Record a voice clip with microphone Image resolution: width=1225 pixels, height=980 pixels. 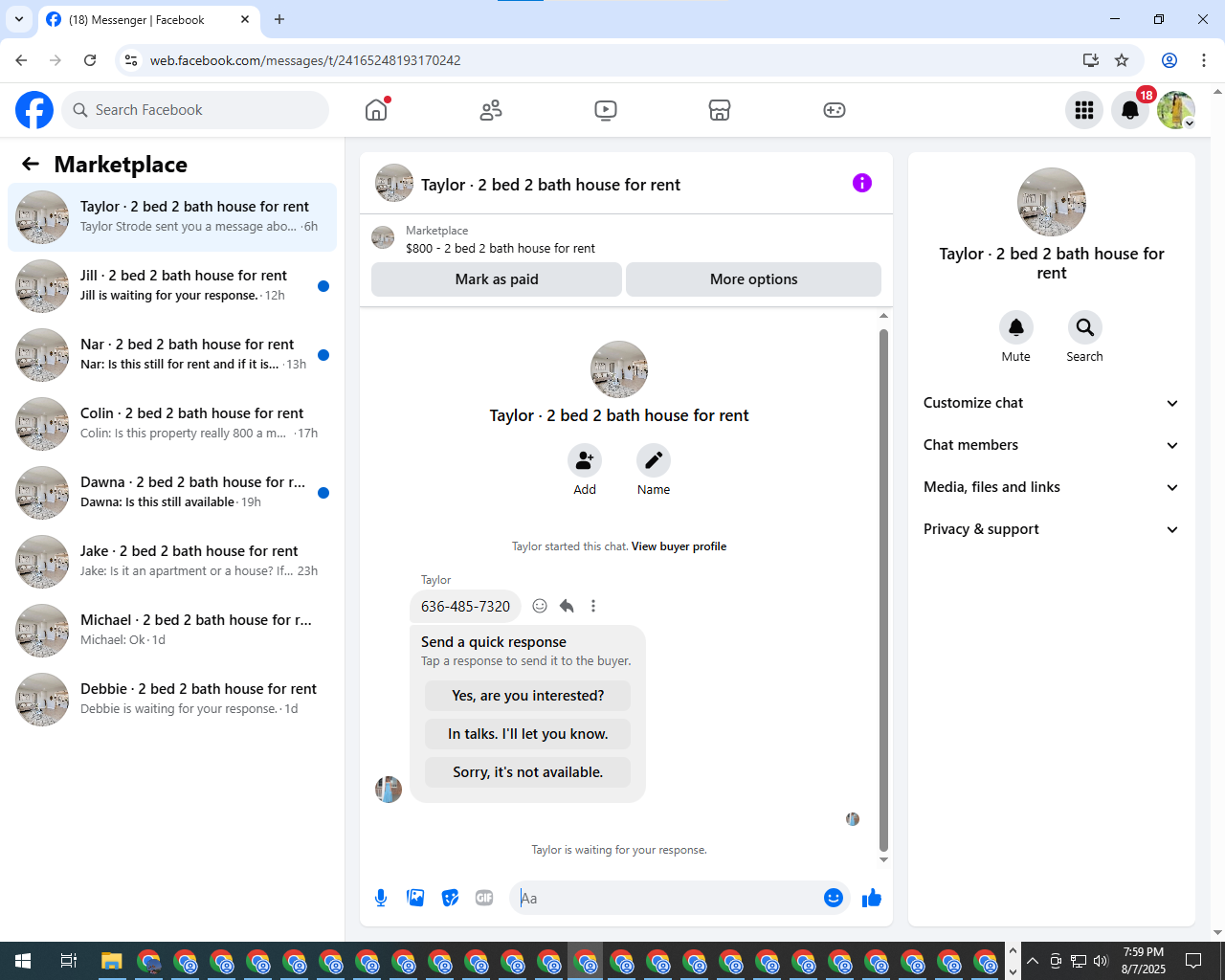point(381,898)
